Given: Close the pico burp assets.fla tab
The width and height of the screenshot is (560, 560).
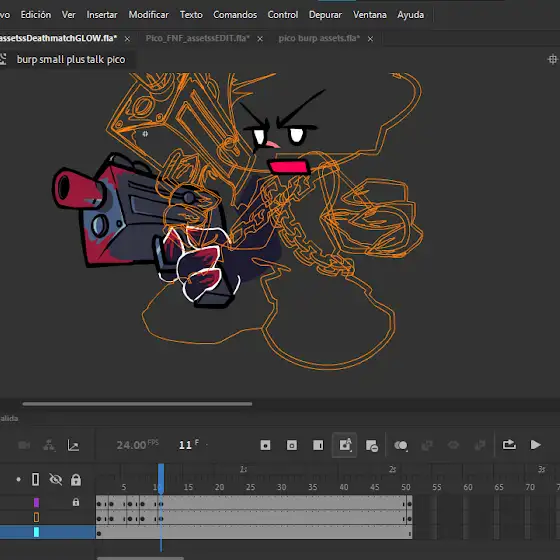Looking at the screenshot, I should click(x=370, y=39).
